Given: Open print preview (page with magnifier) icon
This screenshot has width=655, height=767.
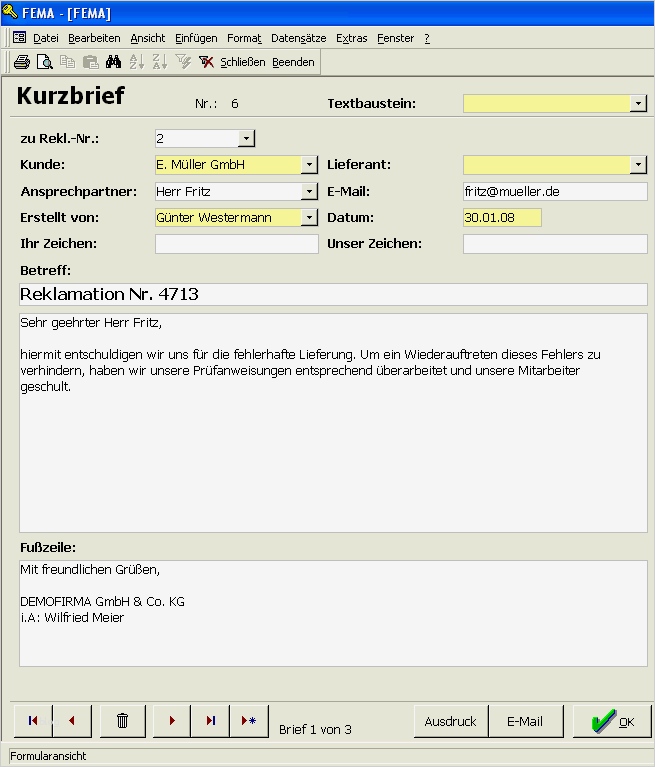Looking at the screenshot, I should 45,62.
